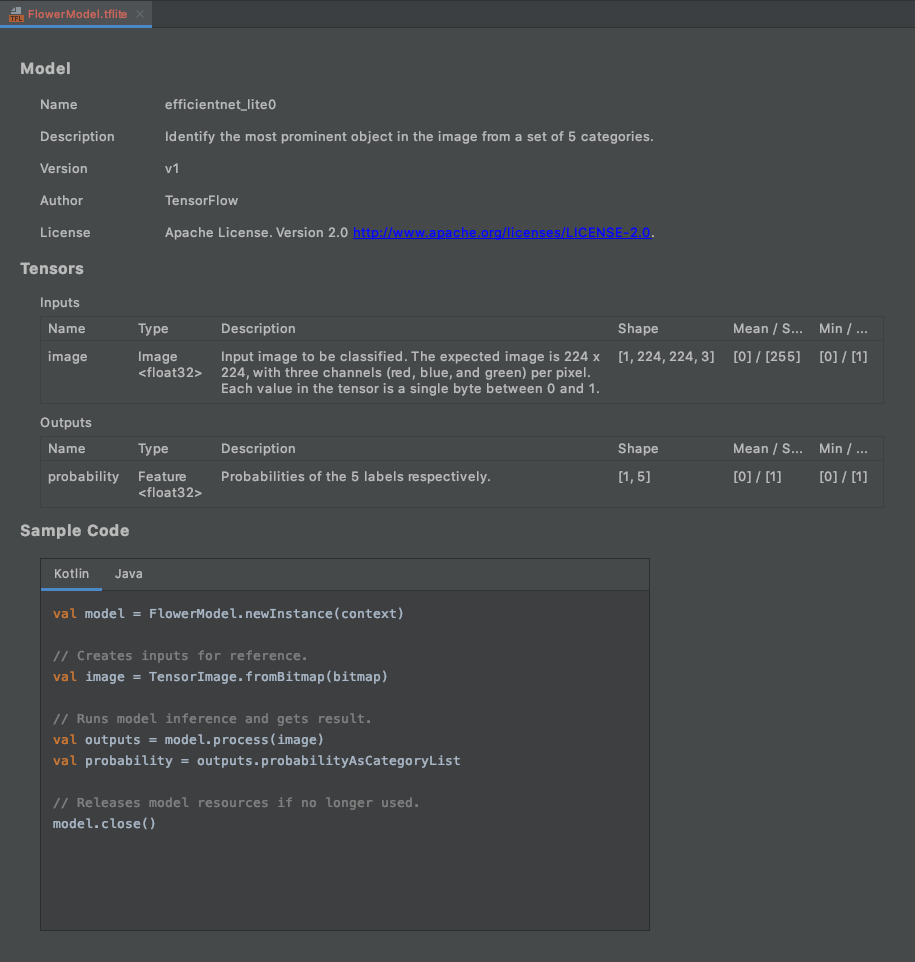Select the image row in the Inputs table
Screen dimensions: 915x962
click(x=68, y=357)
